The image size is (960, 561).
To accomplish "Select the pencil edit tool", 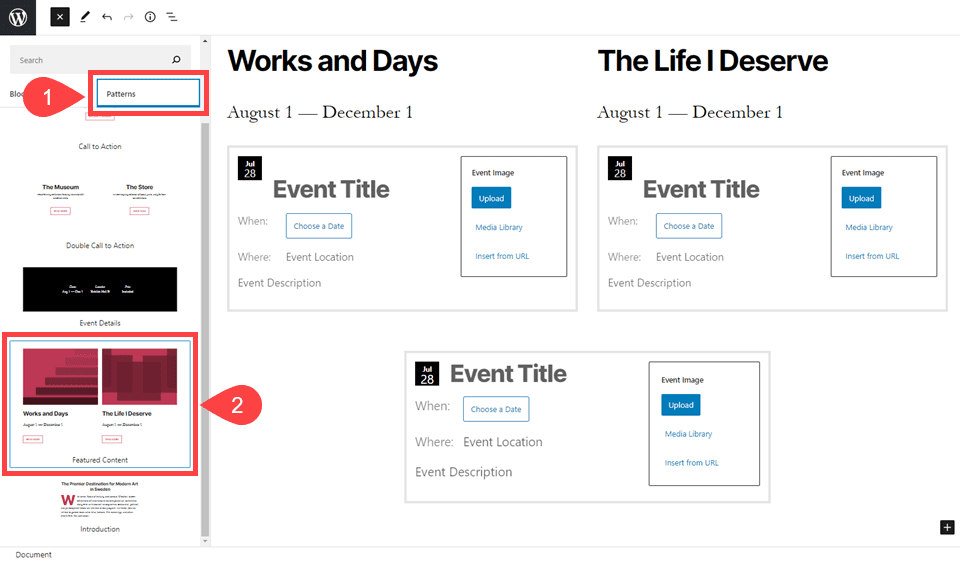I will point(85,17).
